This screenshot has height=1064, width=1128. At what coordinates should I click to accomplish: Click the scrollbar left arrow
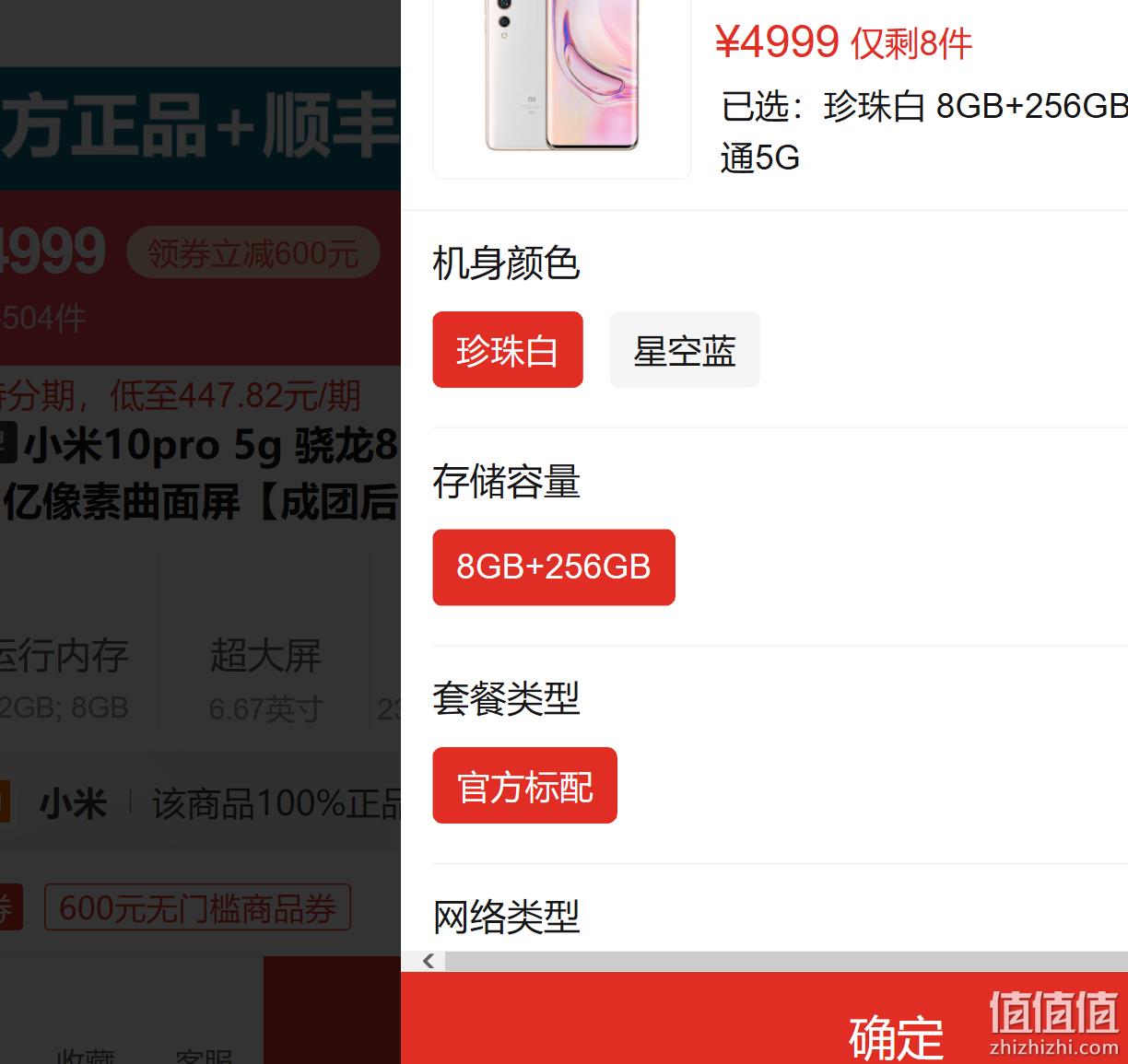click(x=429, y=962)
